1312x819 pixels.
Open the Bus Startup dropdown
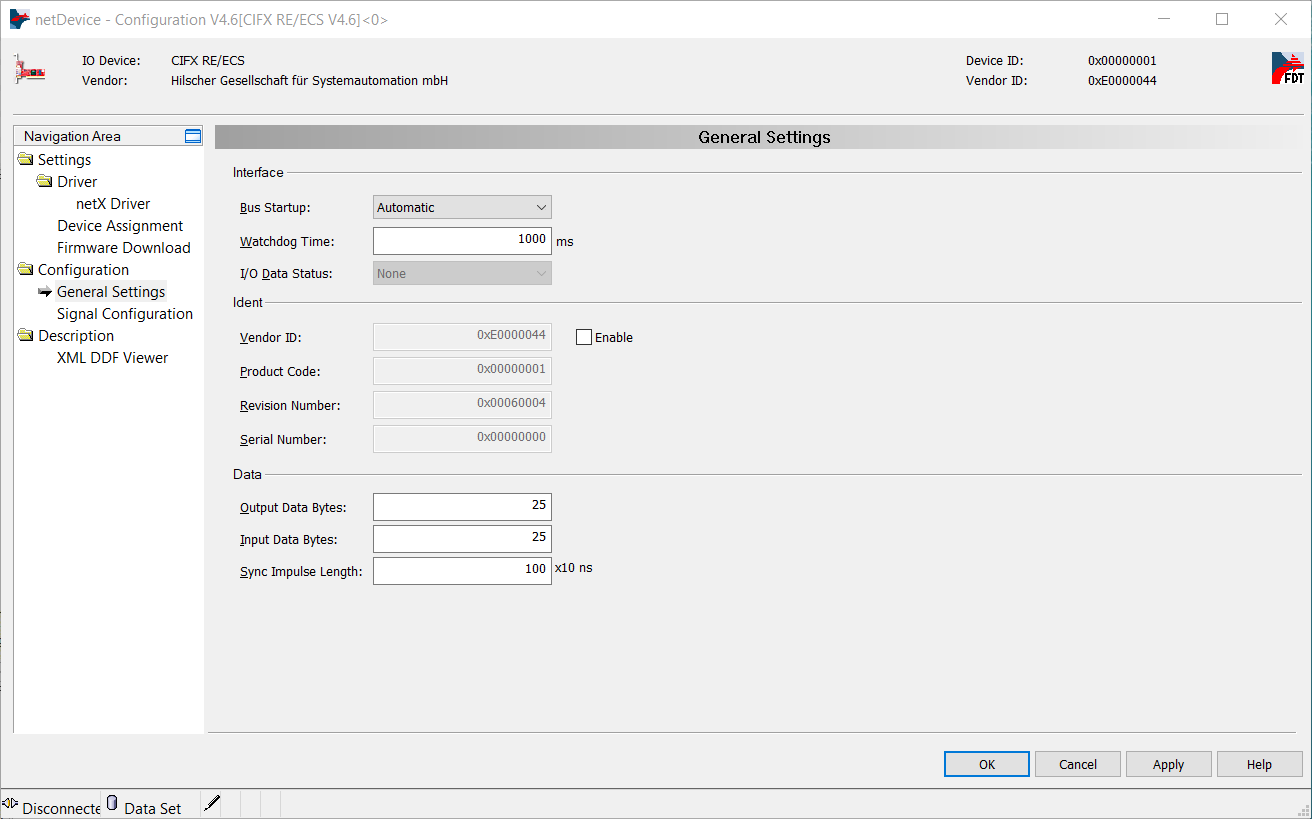[x=462, y=208]
